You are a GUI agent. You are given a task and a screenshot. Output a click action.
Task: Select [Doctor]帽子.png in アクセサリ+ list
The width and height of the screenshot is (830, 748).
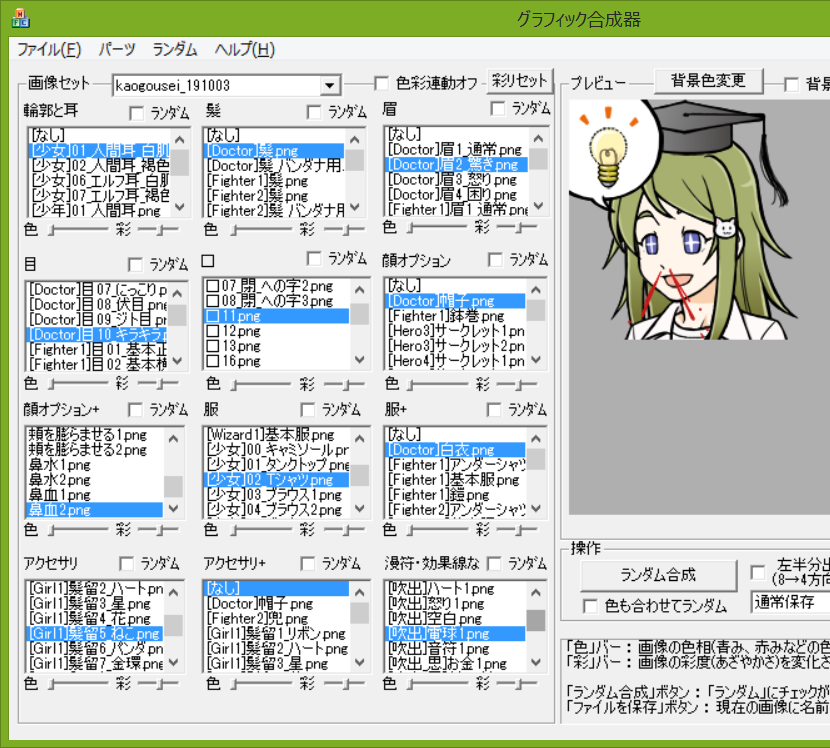point(276,603)
